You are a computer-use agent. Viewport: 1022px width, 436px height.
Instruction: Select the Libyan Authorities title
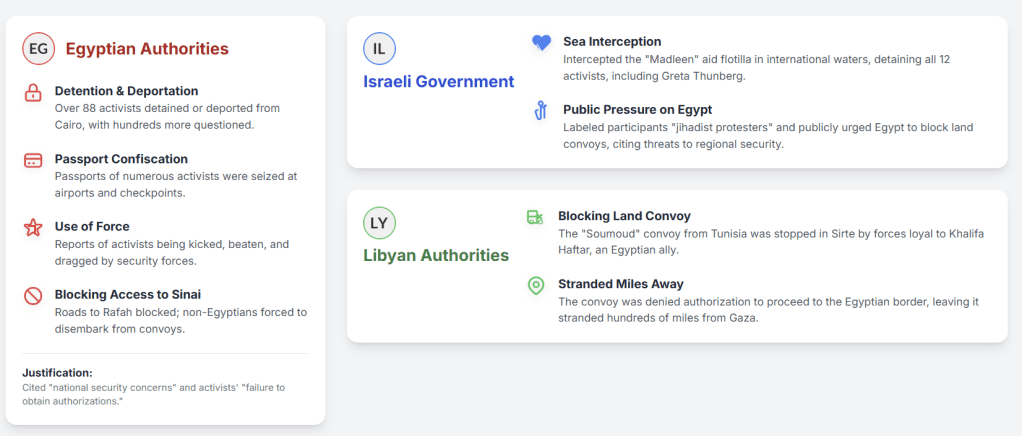click(x=435, y=255)
